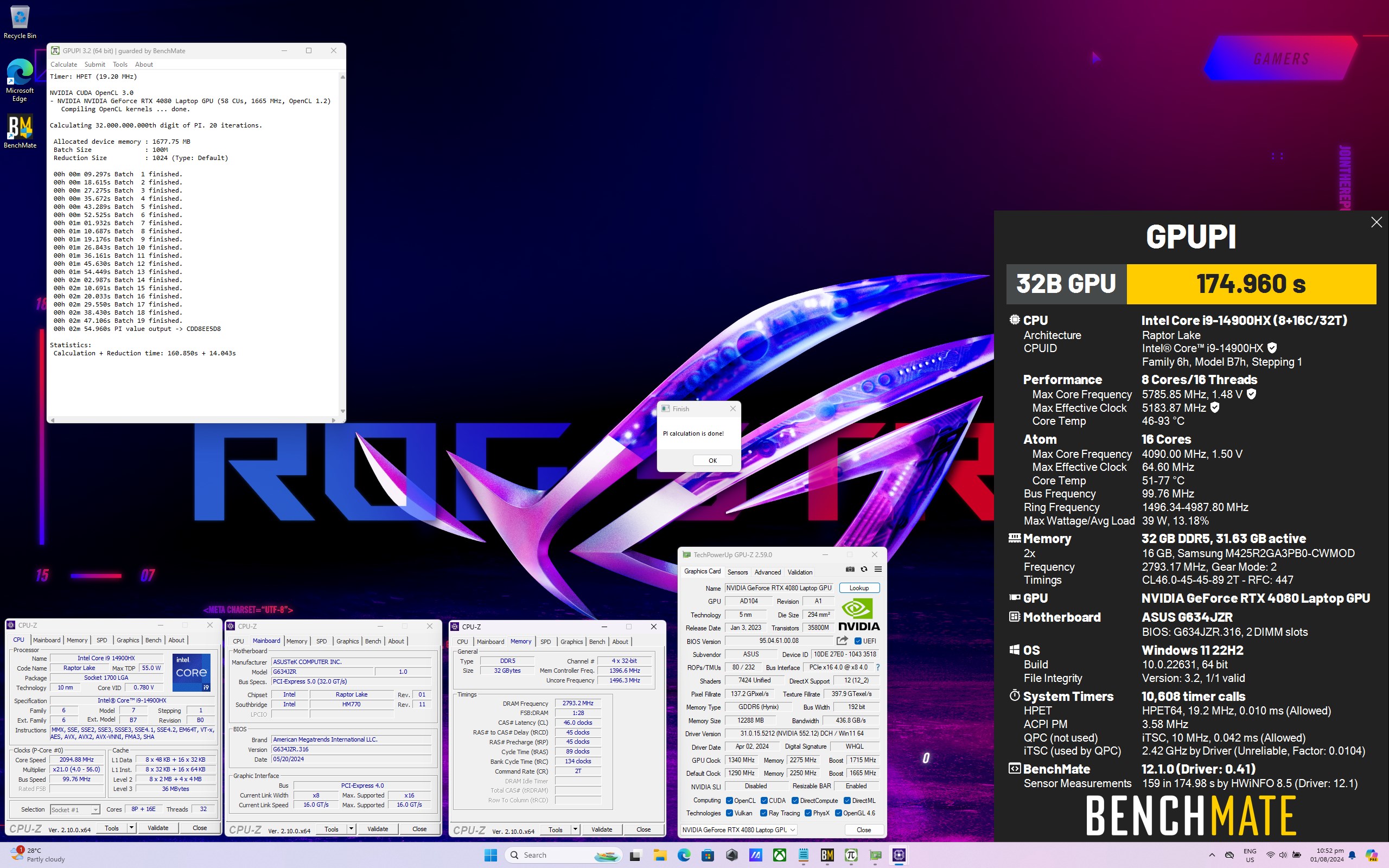Click the BIOS export share icon in GPU-Z

tap(842, 641)
